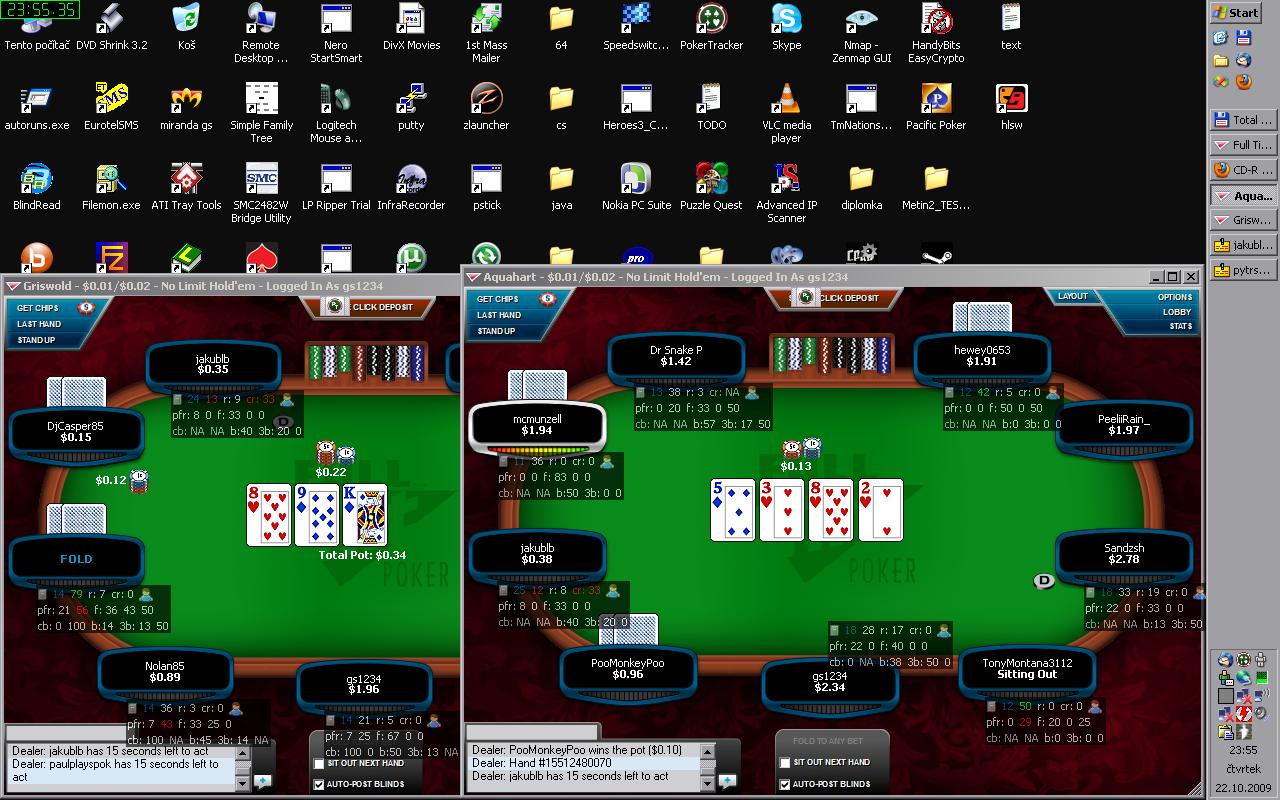
Task: Open the zlauncher desktop shortcut
Action: [x=486, y=107]
